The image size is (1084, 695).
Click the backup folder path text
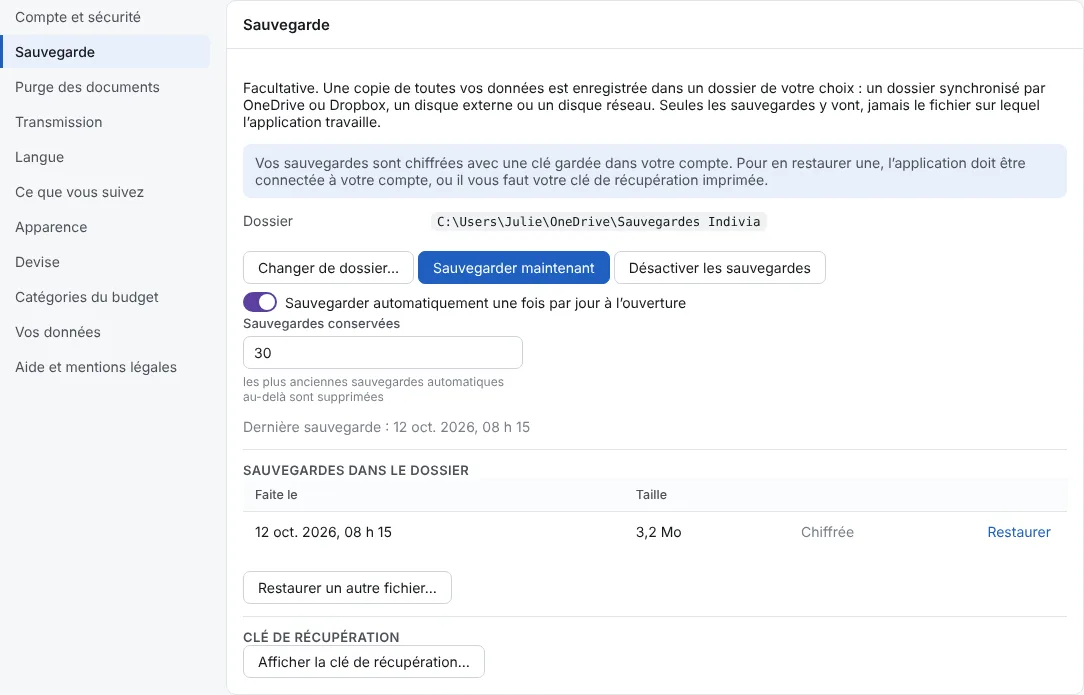pyautogui.click(x=599, y=221)
